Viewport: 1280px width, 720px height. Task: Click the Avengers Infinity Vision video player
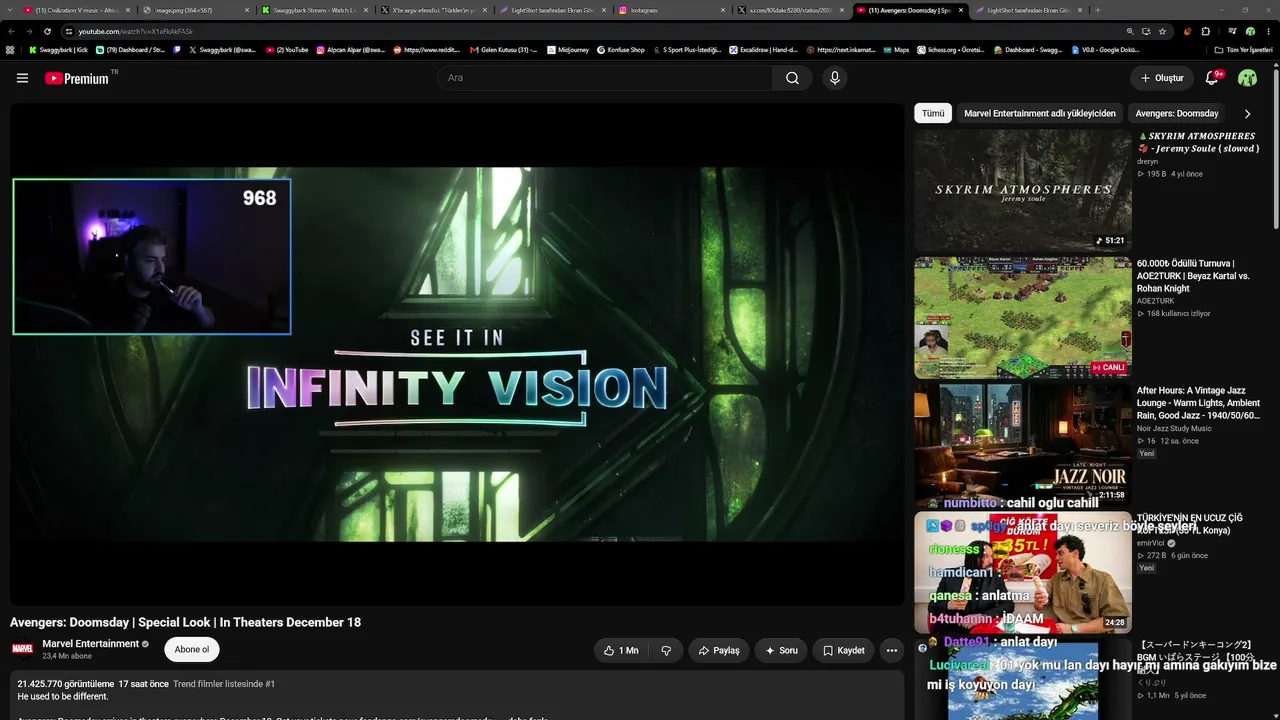click(x=457, y=354)
